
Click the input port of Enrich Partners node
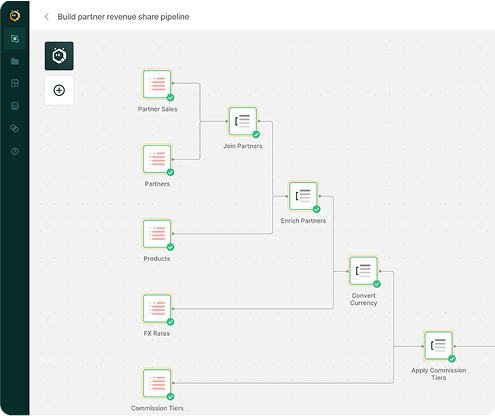pos(287,196)
